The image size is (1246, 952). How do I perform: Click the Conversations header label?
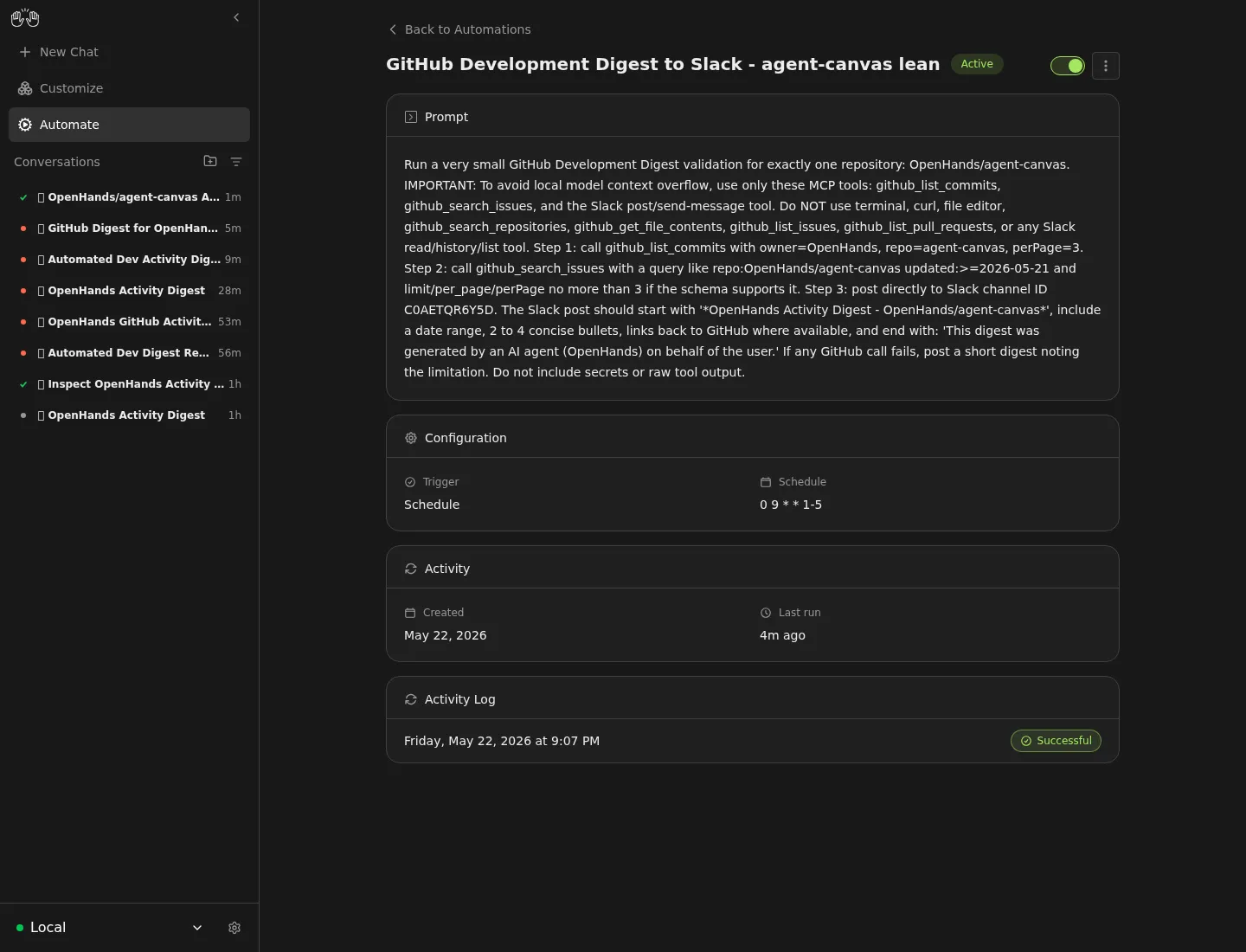pos(57,162)
